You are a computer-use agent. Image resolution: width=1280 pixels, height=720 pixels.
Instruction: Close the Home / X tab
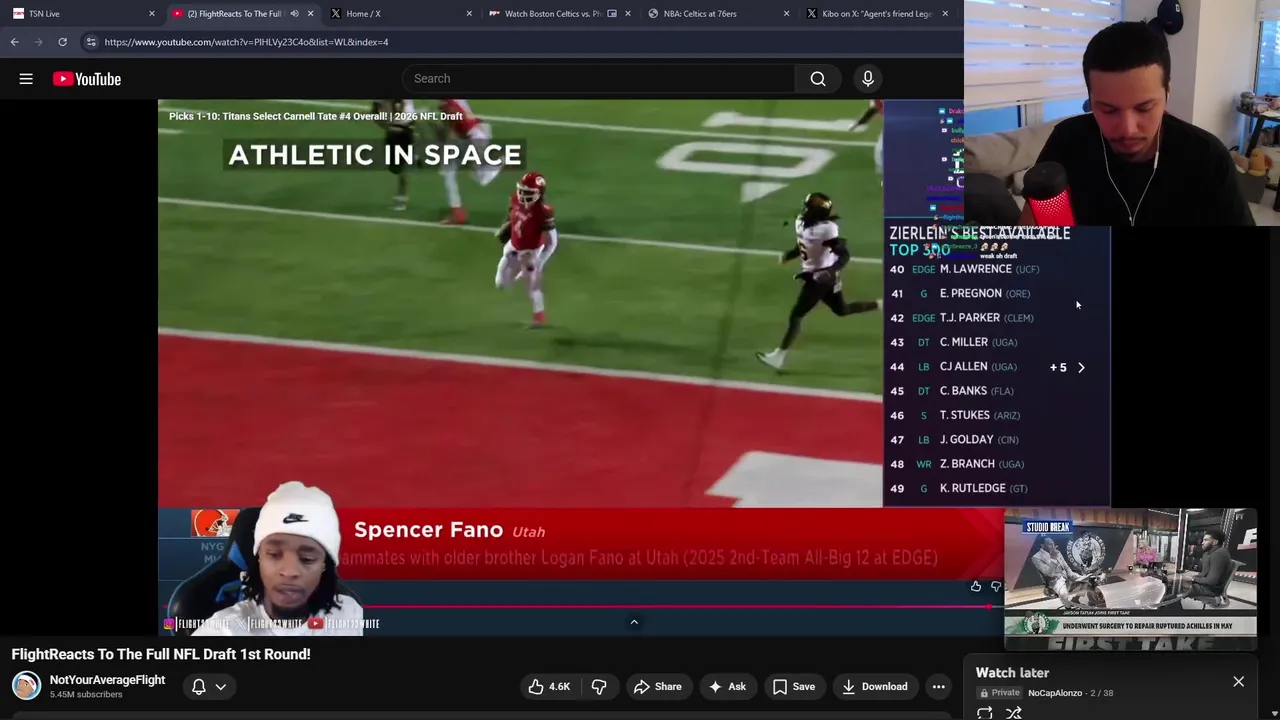[469, 14]
